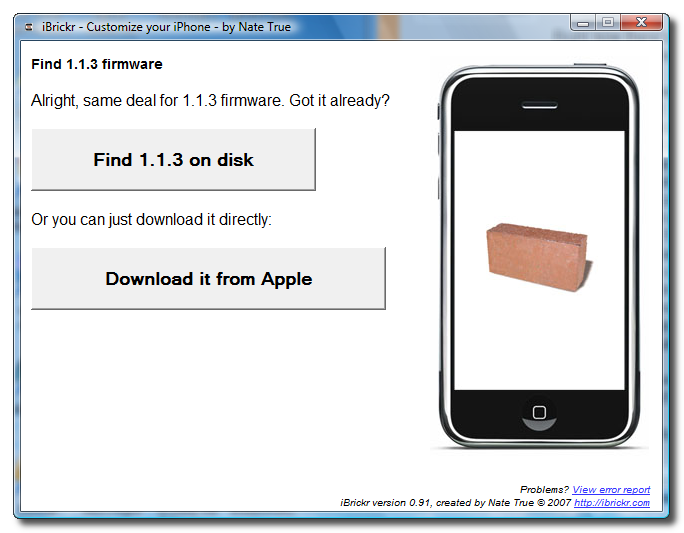Visit the http://ibrickr.com link

pos(612,503)
